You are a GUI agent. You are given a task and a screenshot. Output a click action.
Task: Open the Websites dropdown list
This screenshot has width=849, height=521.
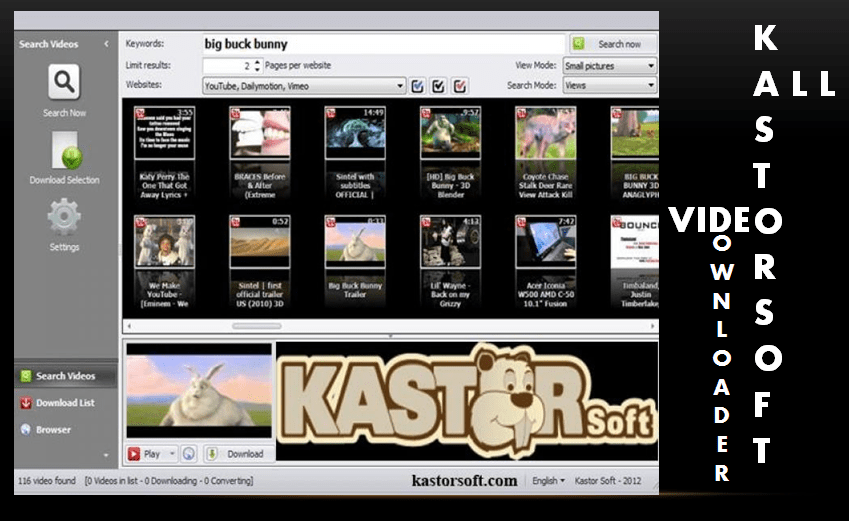(304, 86)
